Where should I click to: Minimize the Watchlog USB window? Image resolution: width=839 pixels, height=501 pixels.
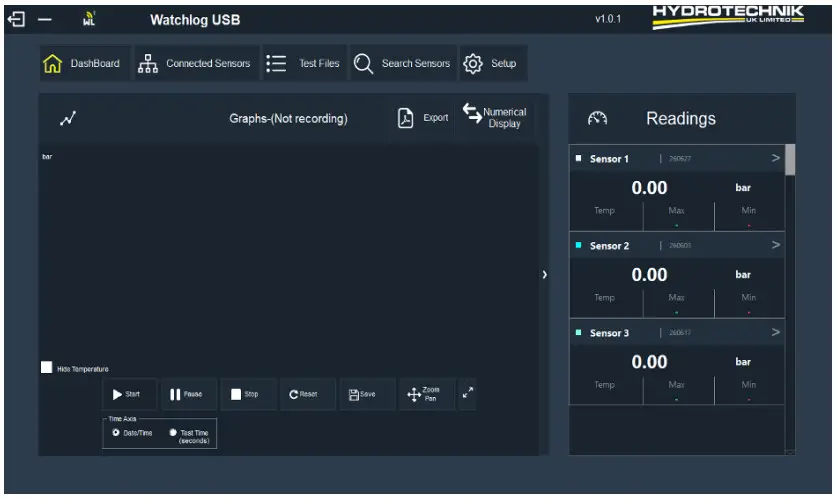coord(45,20)
